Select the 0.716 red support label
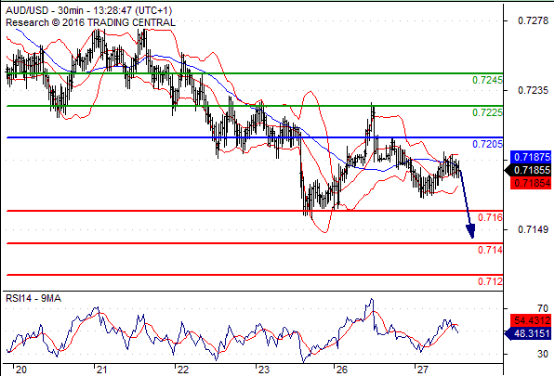The image size is (554, 377). pos(490,217)
